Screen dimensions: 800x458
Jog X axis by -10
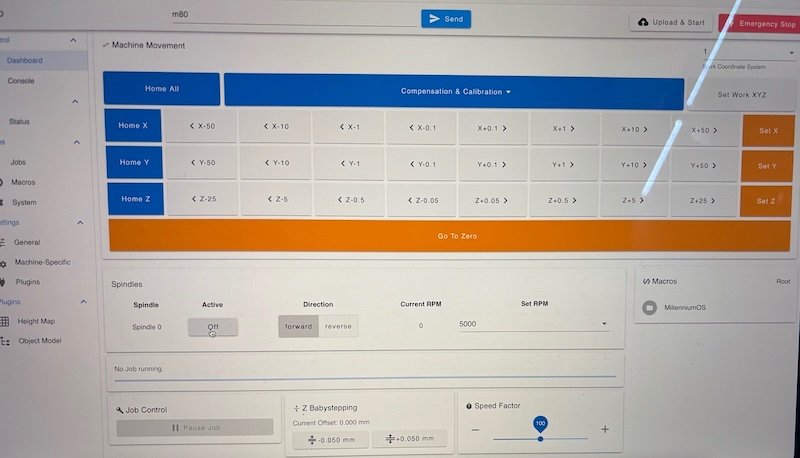(276, 126)
